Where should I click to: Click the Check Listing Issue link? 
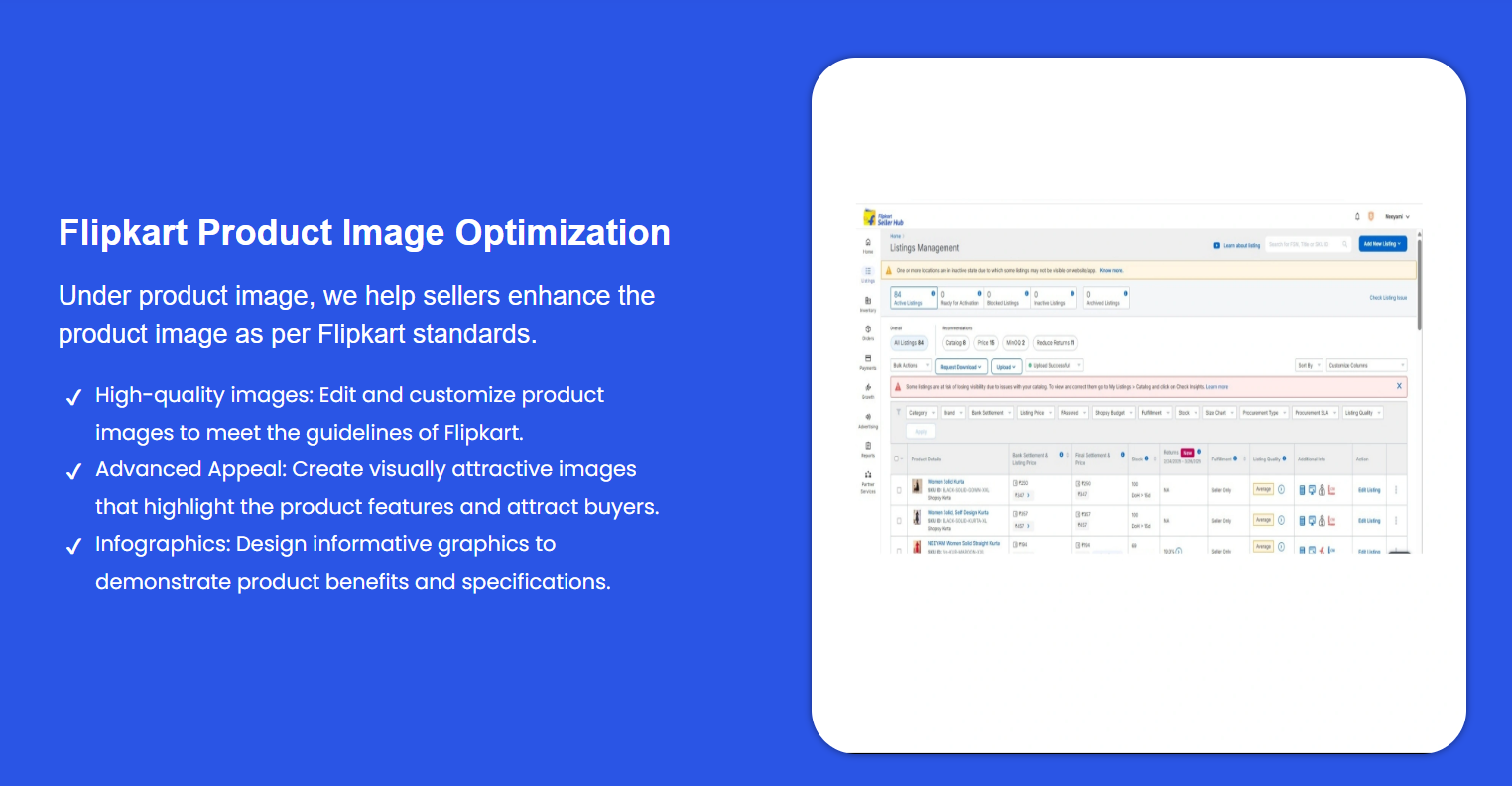[x=1388, y=298]
